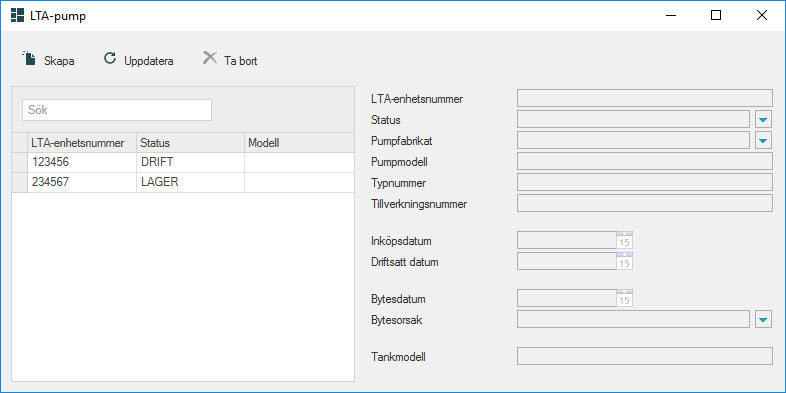Click the Tankmodell text field
Image resolution: width=786 pixels, height=393 pixels.
(645, 356)
